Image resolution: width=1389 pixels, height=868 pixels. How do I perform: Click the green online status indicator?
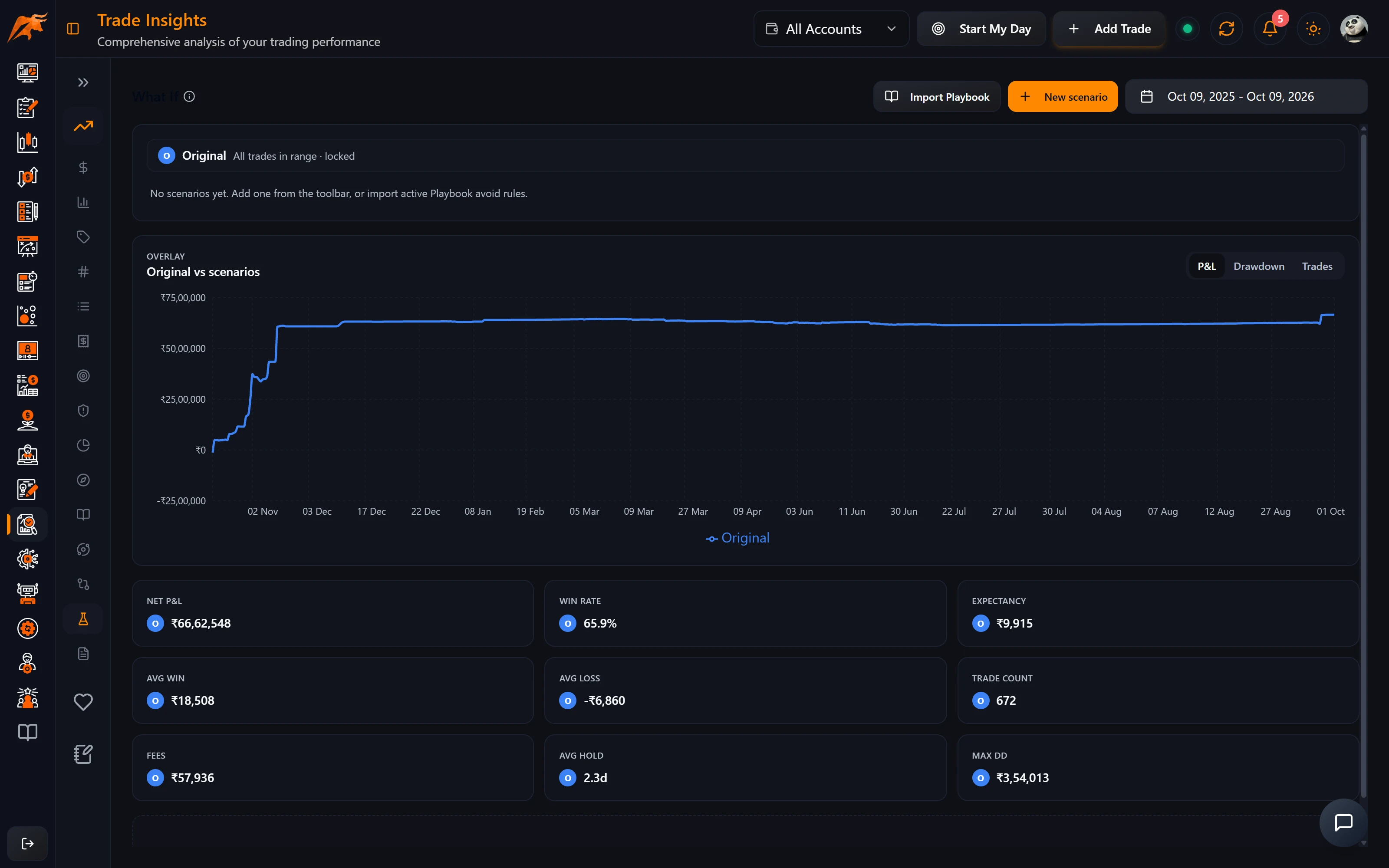(x=1188, y=29)
